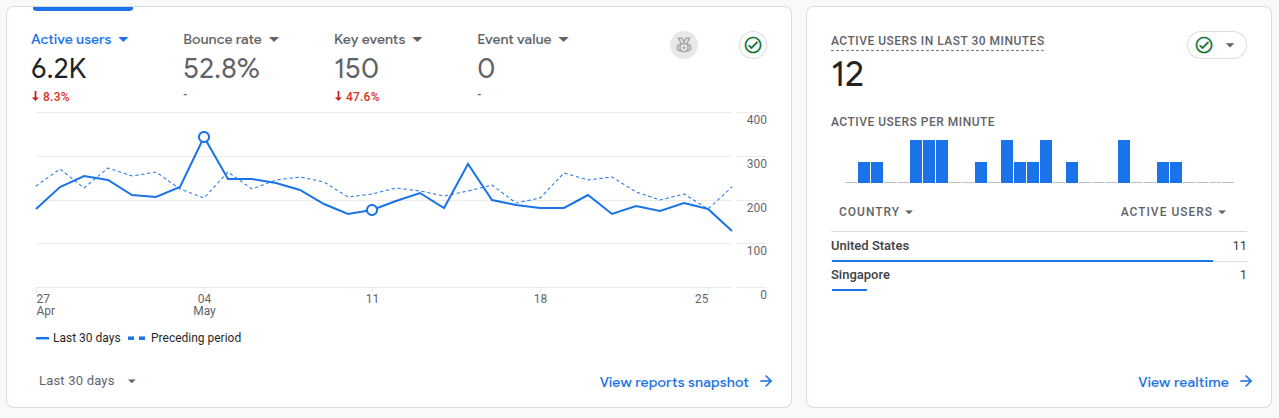The height and width of the screenshot is (418, 1279).
Task: Click red down arrow under Key events 150
Action: pyautogui.click(x=339, y=97)
